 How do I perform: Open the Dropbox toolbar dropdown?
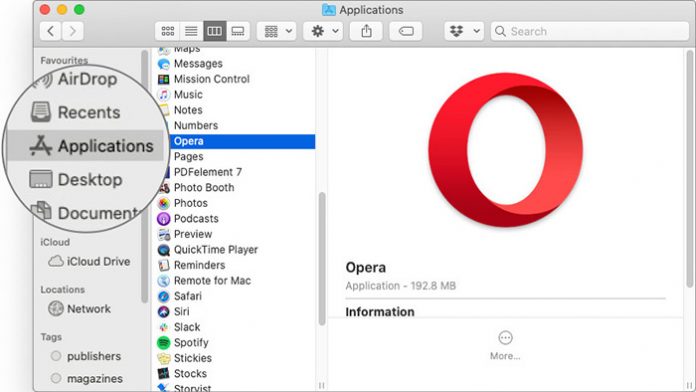(x=464, y=31)
